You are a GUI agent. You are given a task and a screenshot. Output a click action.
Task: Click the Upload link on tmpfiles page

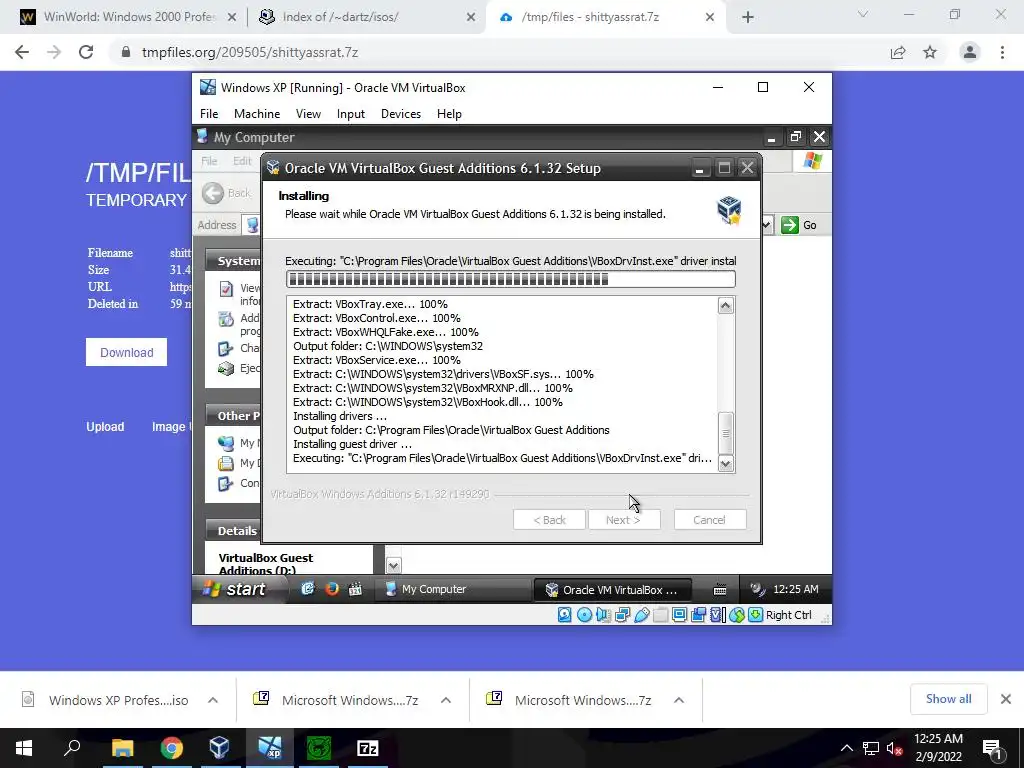(105, 426)
